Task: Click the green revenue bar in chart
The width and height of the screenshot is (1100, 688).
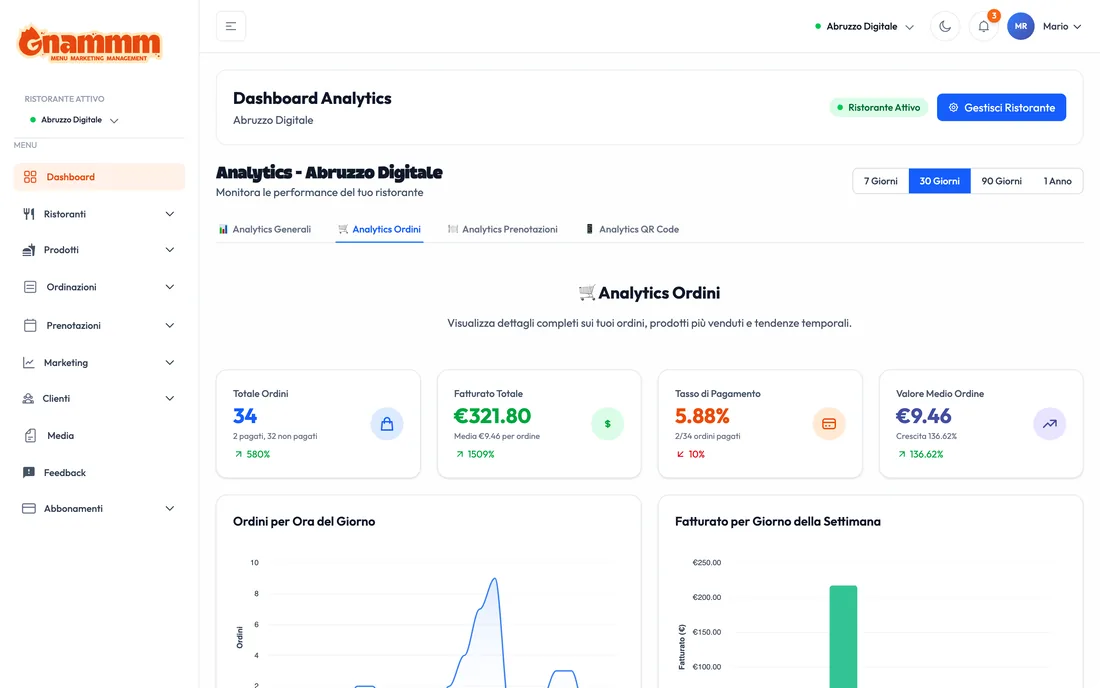Action: [843, 636]
